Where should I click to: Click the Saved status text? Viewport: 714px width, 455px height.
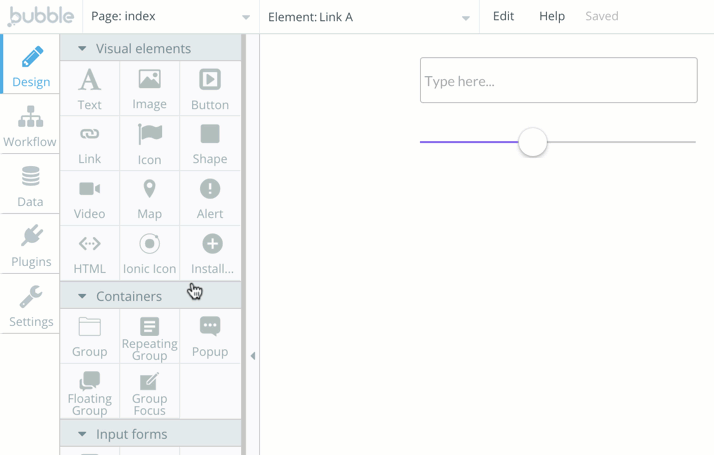click(x=602, y=16)
